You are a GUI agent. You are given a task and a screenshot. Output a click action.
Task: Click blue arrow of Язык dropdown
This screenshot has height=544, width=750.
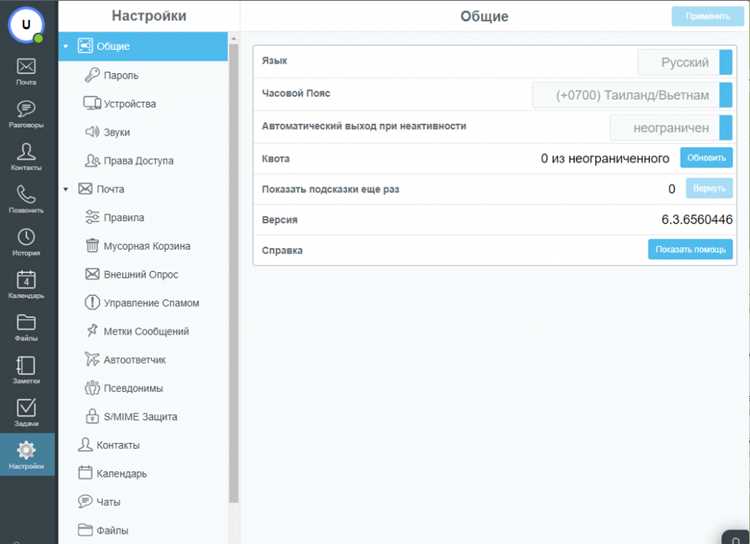point(726,62)
